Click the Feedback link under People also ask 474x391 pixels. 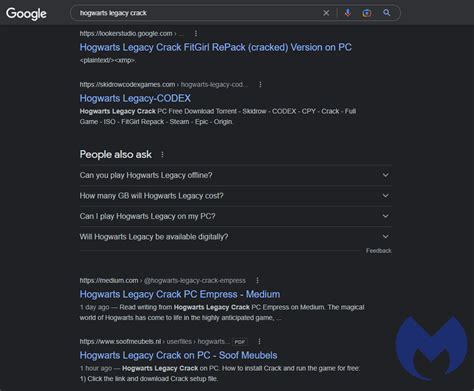[x=378, y=251]
